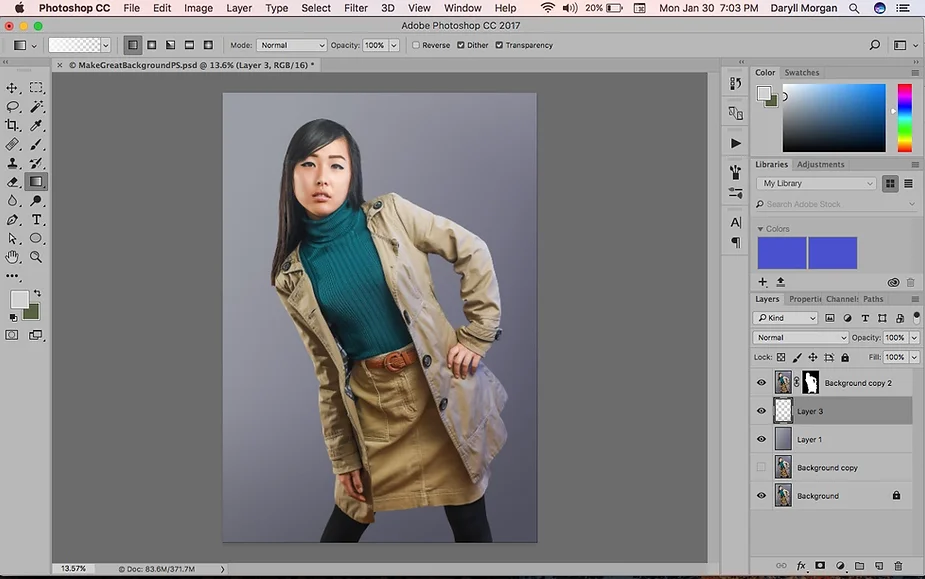Select the Clone Stamp tool
Viewport: 925px width, 579px height.
click(x=12, y=163)
